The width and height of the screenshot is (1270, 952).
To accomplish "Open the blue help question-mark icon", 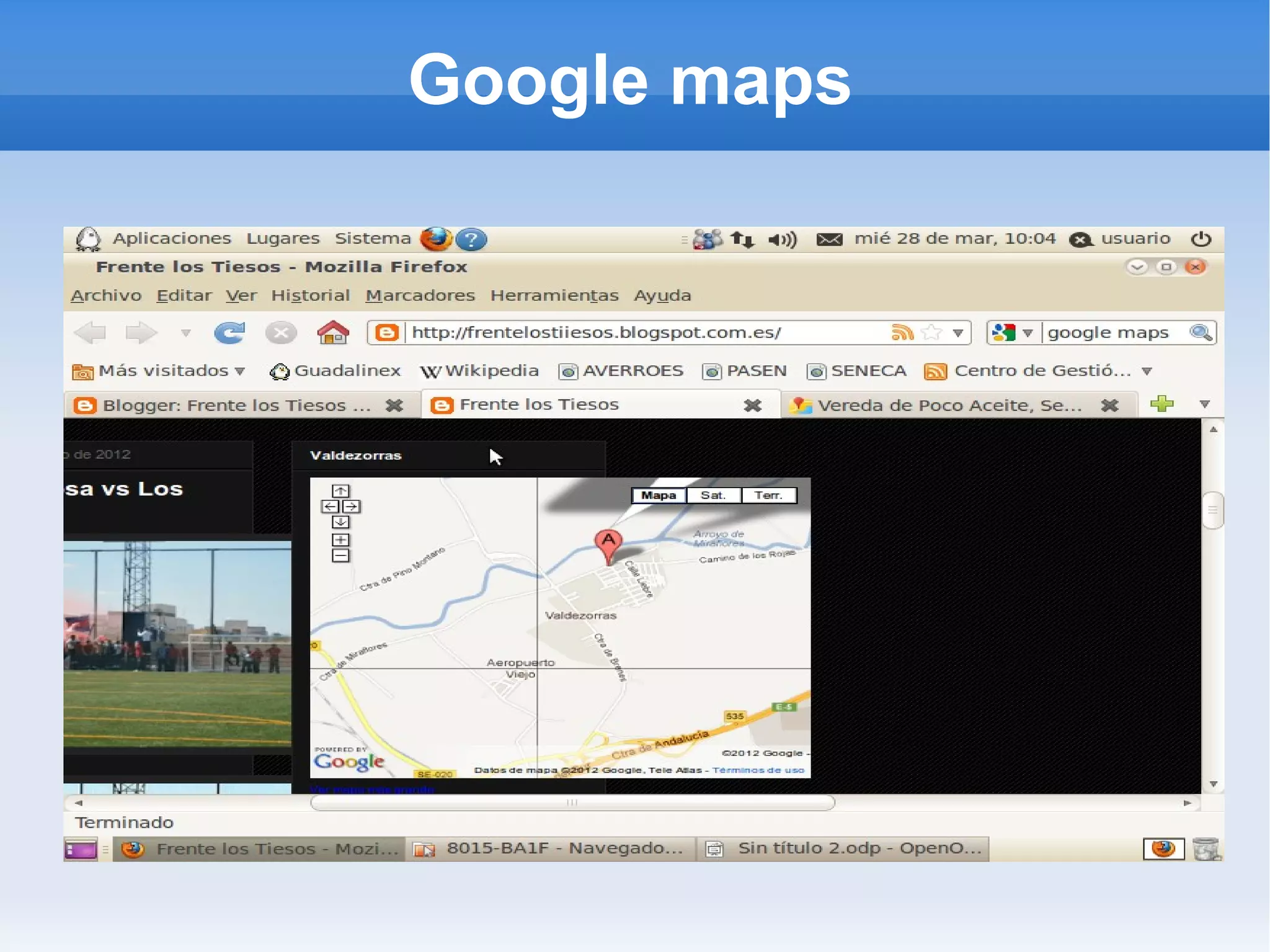I will [471, 239].
